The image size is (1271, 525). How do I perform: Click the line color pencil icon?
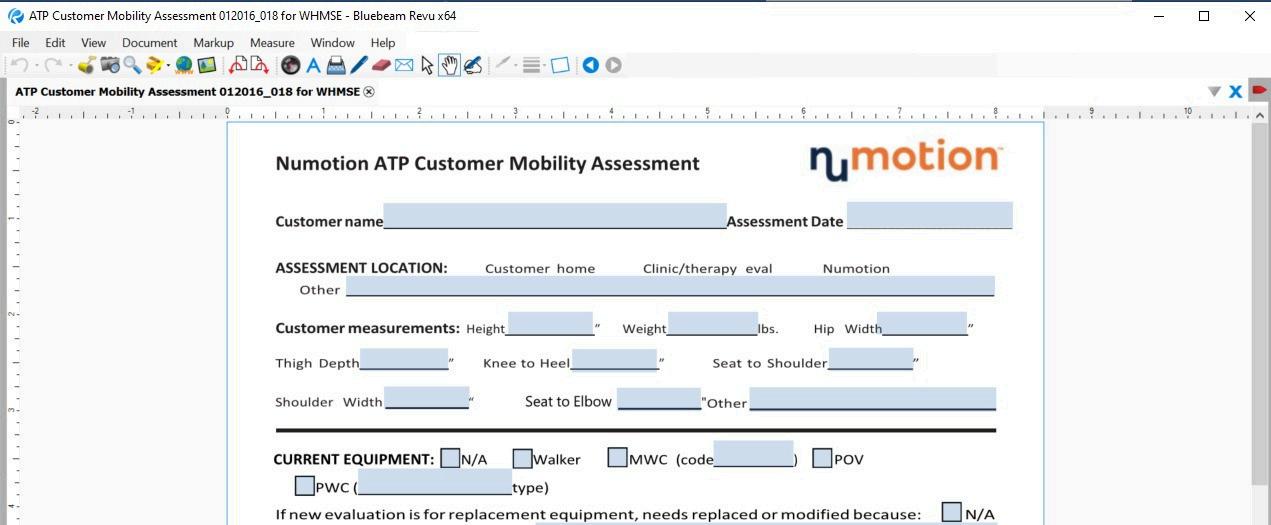tap(502, 64)
